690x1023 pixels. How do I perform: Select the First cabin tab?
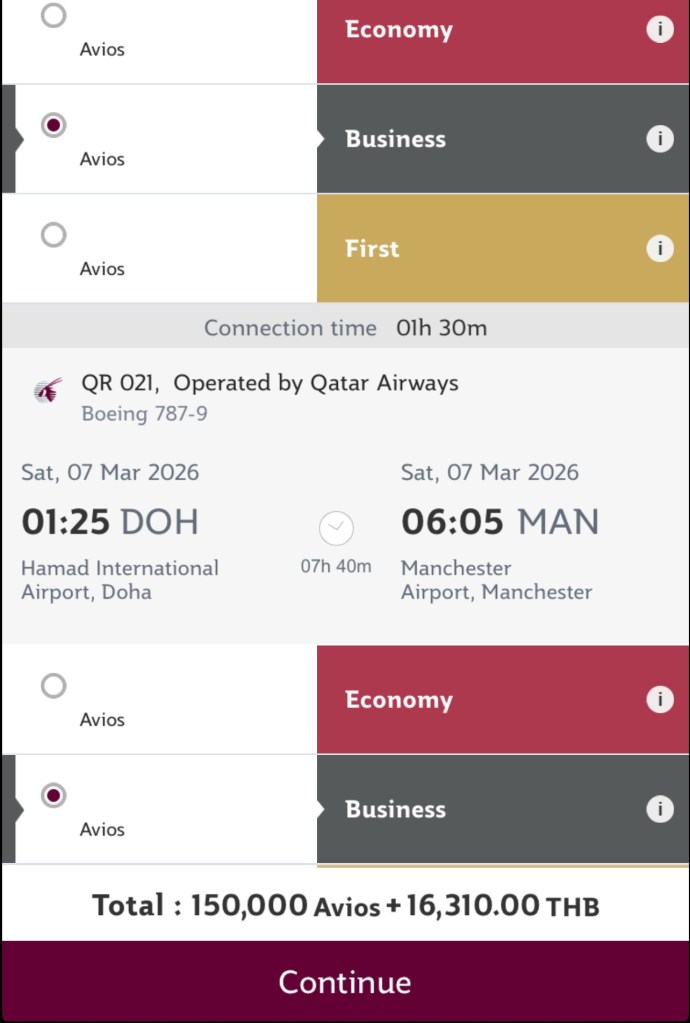tap(371, 249)
